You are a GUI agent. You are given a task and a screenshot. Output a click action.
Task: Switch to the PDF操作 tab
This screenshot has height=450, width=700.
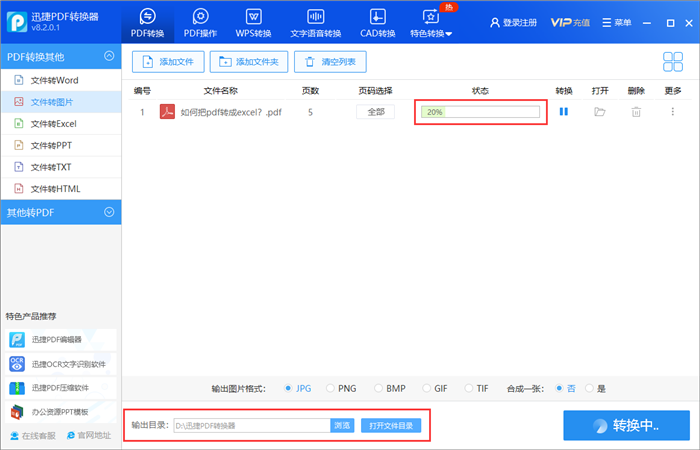click(x=200, y=22)
